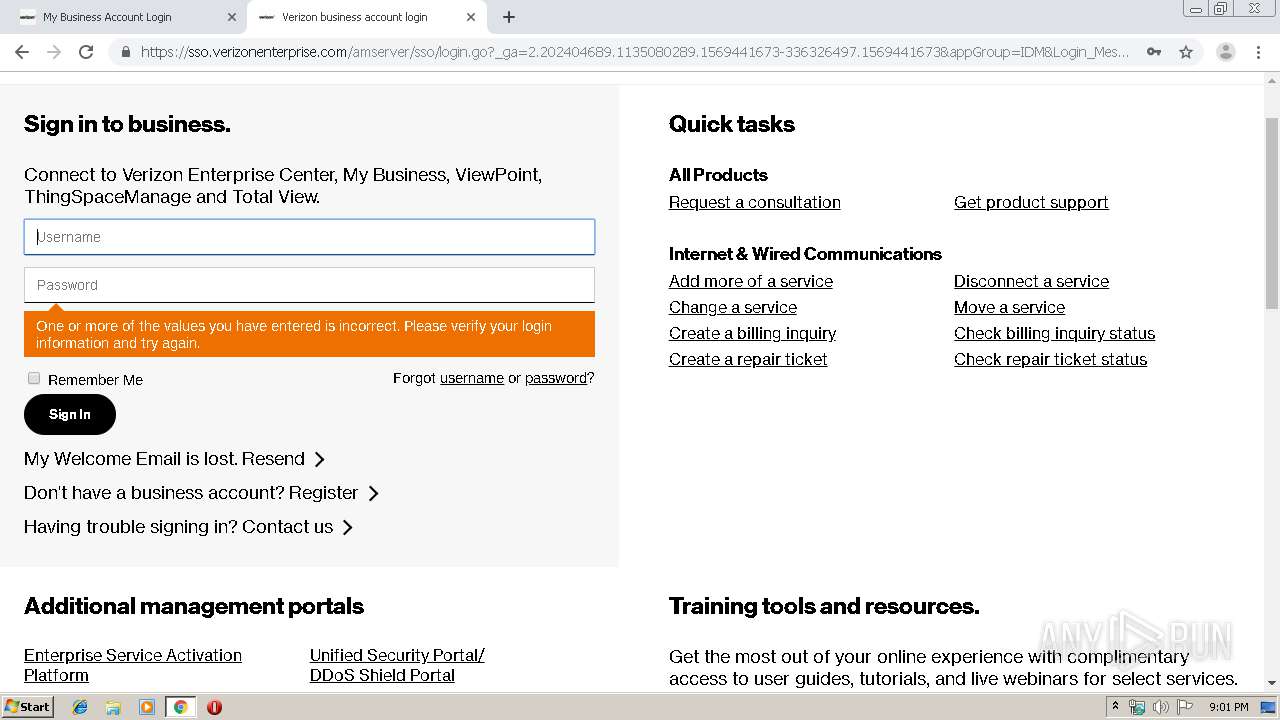This screenshot has width=1280, height=720.
Task: Click the orange incorrect login error message
Action: [309, 334]
